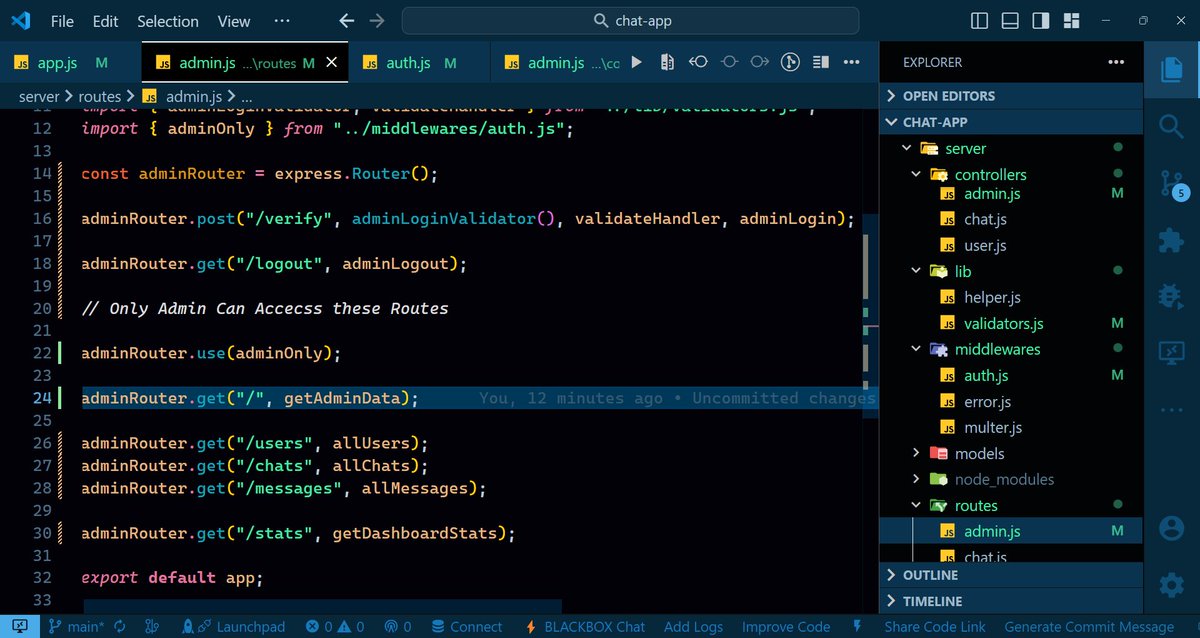Expand the OPEN EDITORS section

[1011, 96]
